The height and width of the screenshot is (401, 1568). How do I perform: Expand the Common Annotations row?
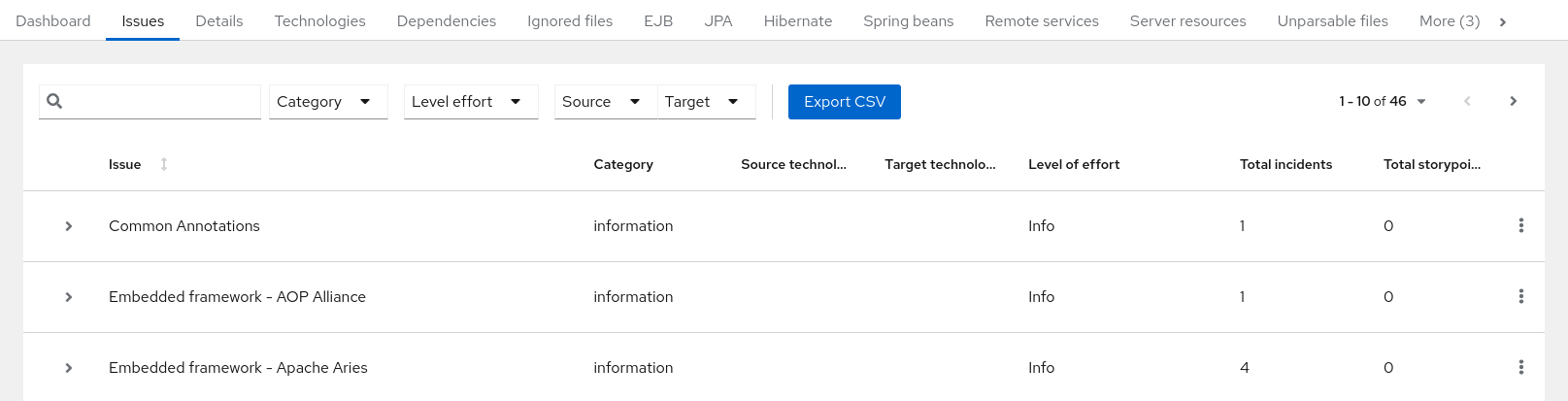coord(69,226)
